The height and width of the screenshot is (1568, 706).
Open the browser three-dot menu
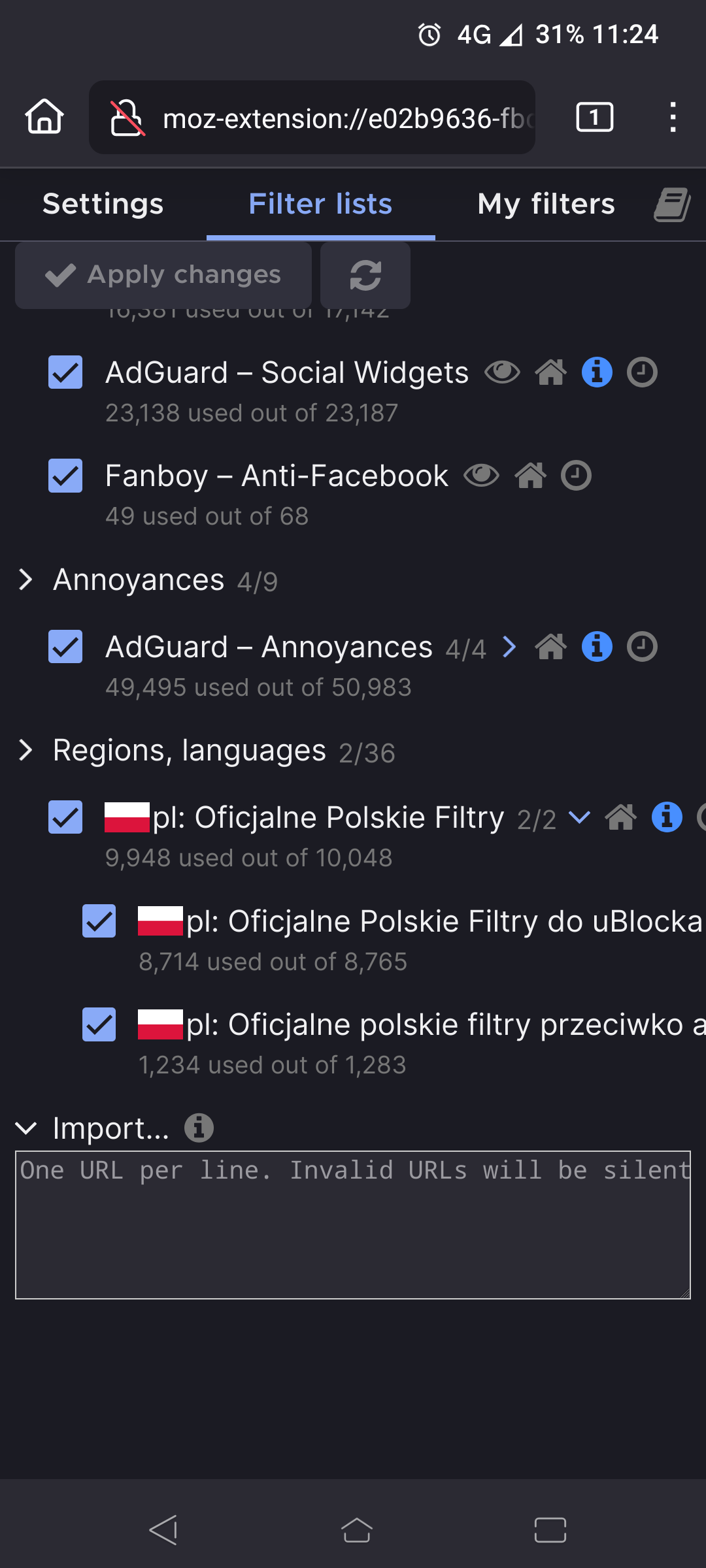pyautogui.click(x=673, y=118)
